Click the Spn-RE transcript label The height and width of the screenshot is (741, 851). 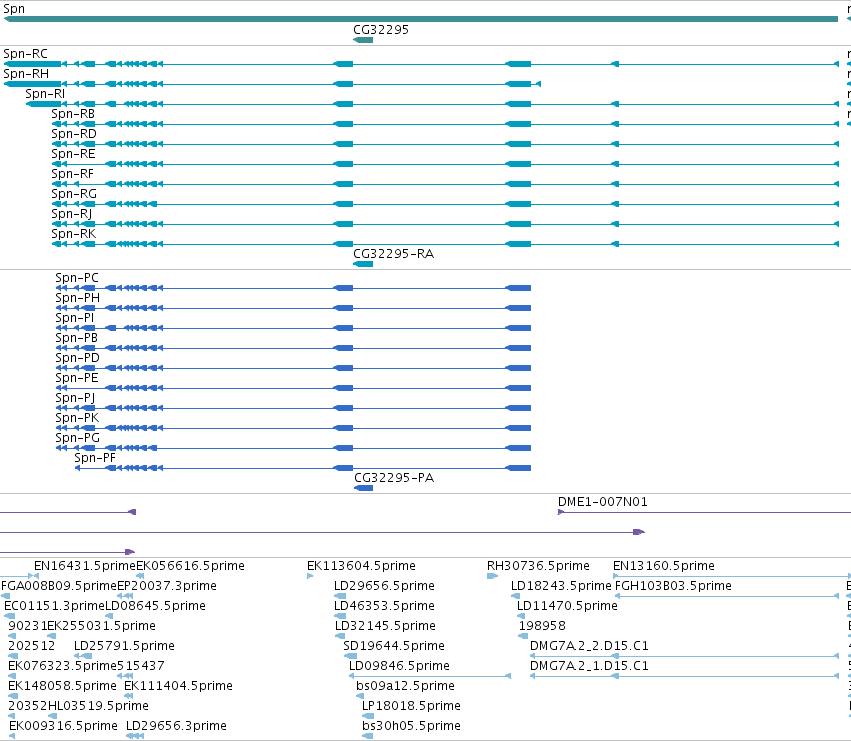(x=73, y=154)
